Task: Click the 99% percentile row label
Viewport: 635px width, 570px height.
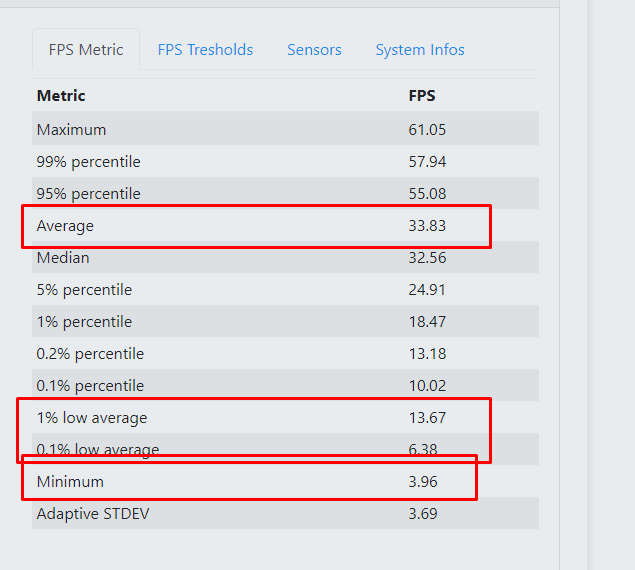Action: click(88, 162)
